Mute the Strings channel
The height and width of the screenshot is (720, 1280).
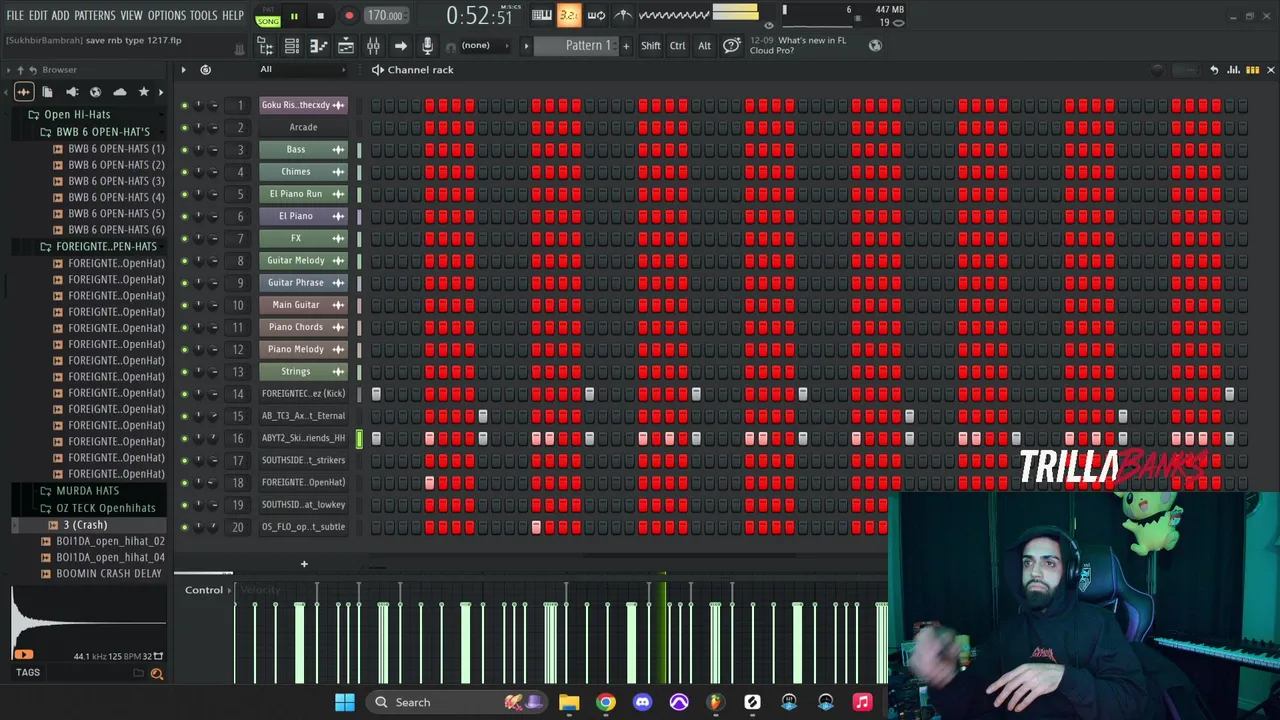click(184, 372)
